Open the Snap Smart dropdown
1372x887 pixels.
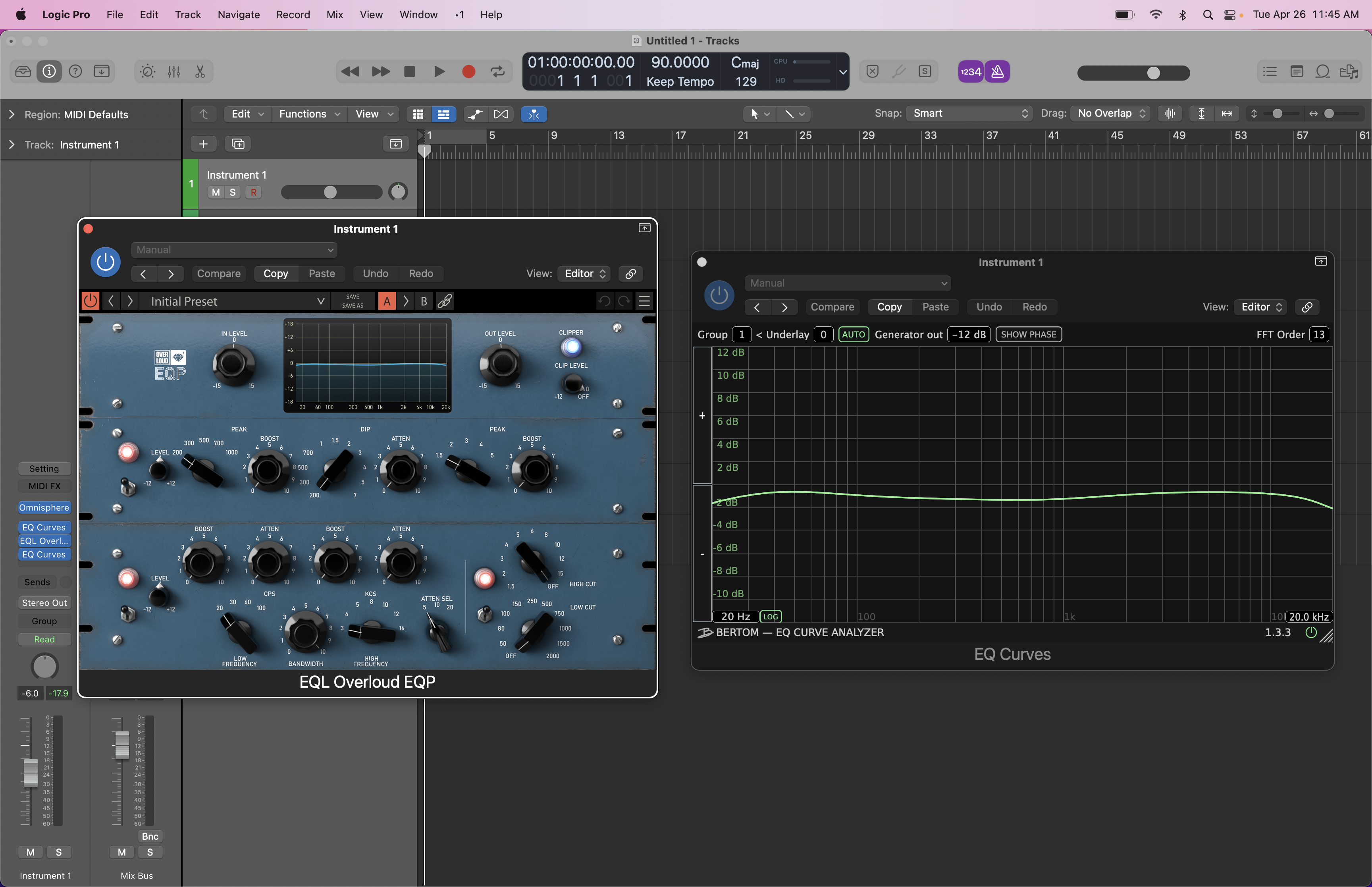969,114
